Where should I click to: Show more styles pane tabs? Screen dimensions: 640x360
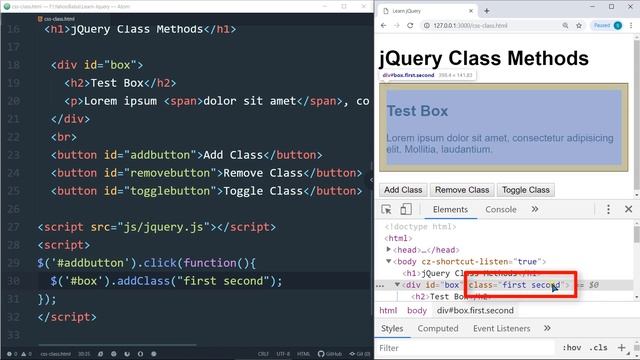[547, 329]
